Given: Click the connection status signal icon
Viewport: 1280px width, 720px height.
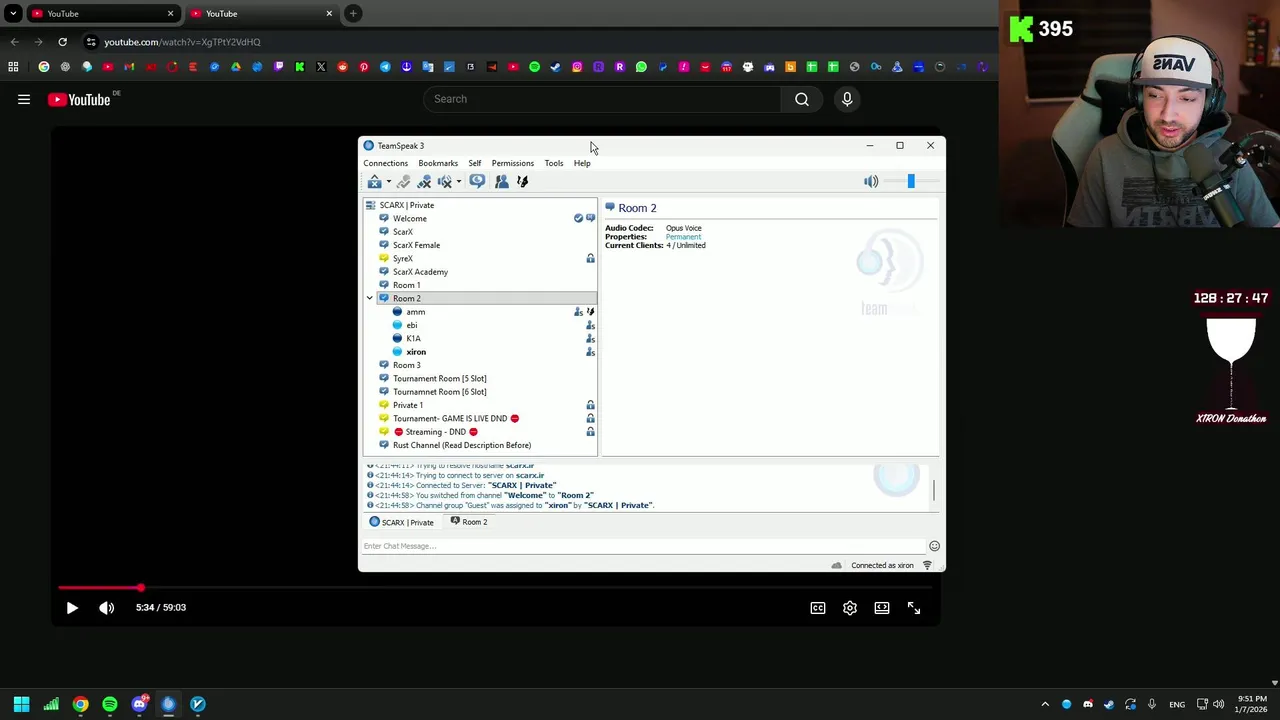Looking at the screenshot, I should [927, 566].
